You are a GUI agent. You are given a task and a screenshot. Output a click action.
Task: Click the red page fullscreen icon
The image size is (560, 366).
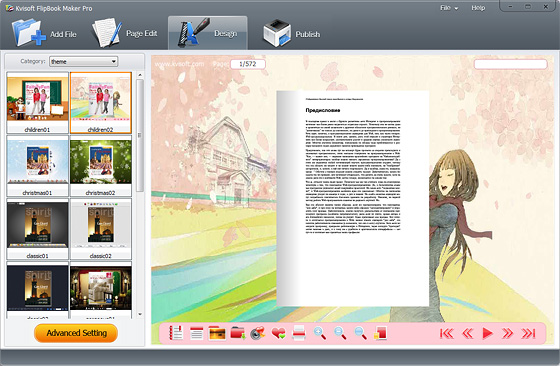click(380, 333)
